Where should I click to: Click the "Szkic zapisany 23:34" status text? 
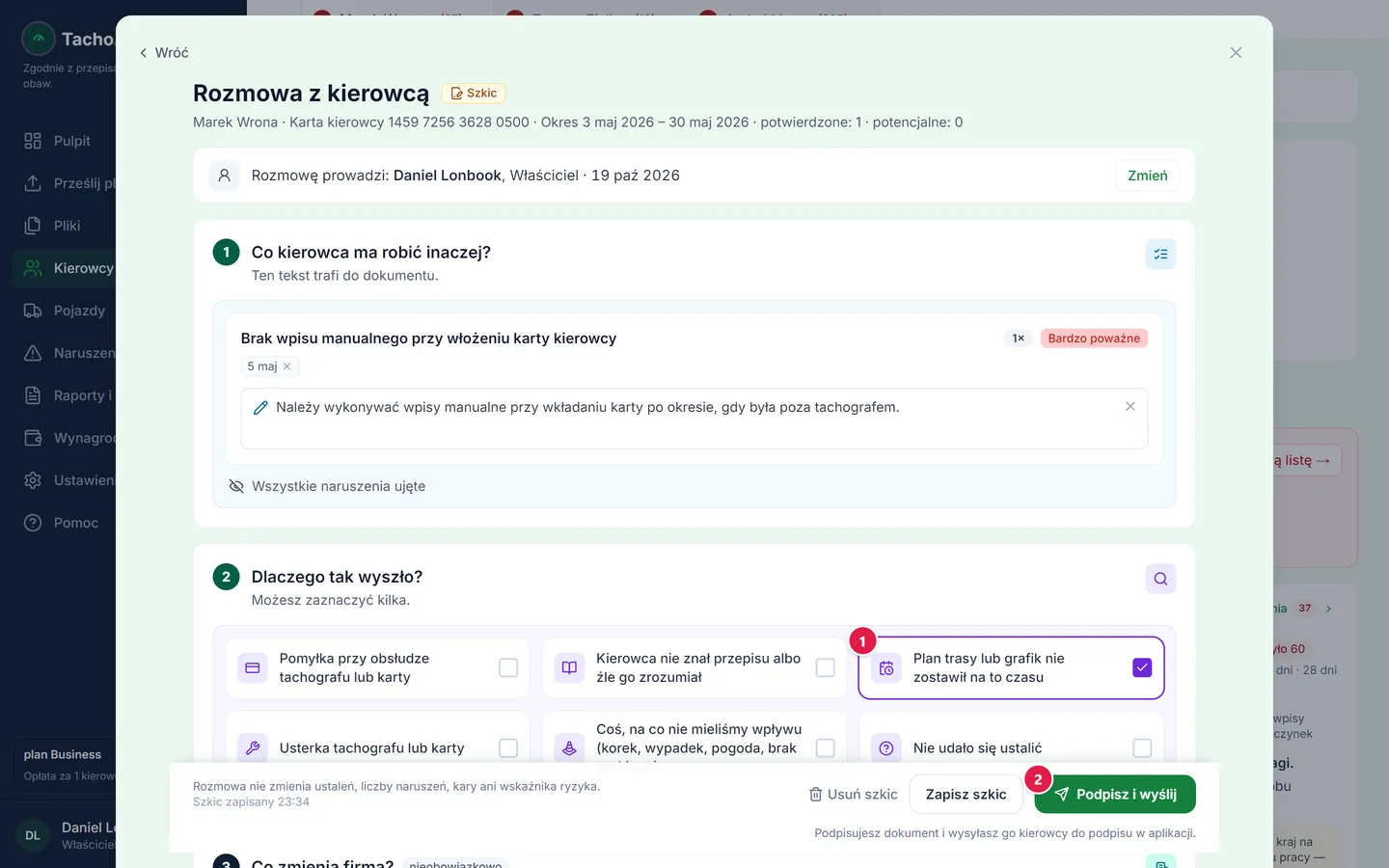point(251,802)
